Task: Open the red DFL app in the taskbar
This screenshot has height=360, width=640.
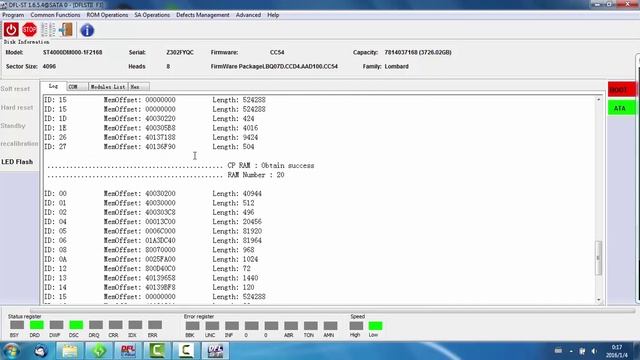Action: click(128, 351)
